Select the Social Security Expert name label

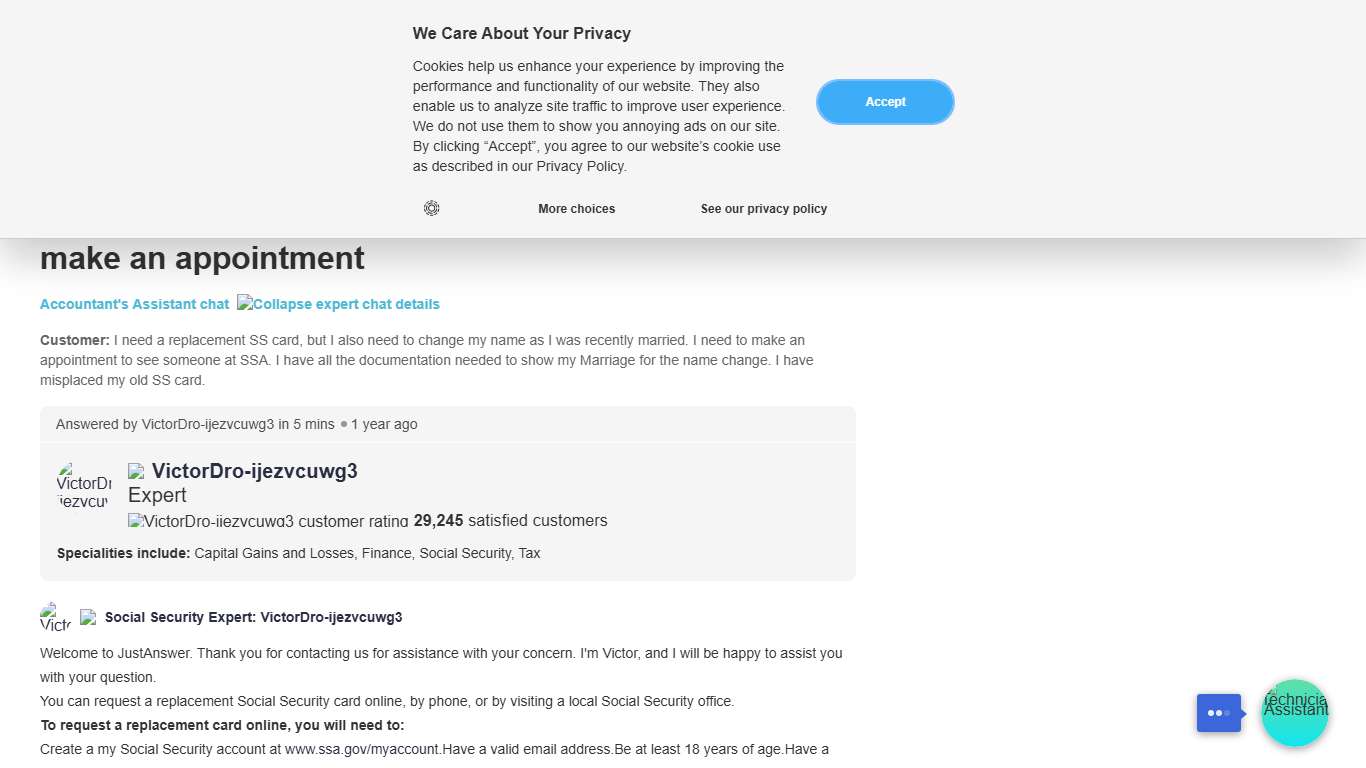[x=253, y=617]
